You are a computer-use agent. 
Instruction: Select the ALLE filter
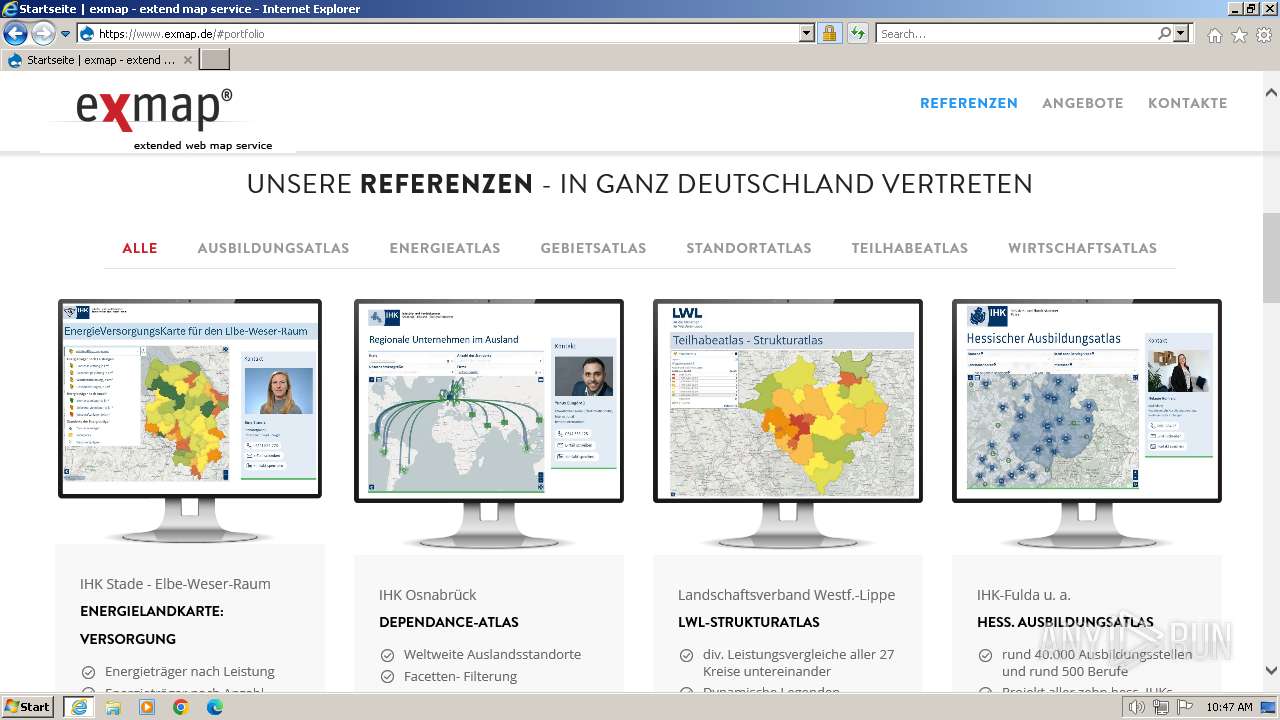140,248
